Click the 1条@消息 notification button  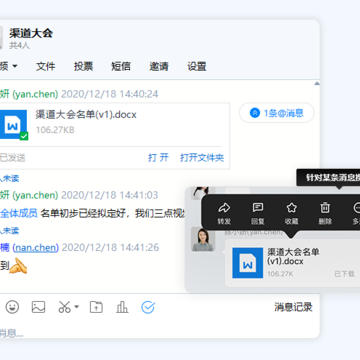[277, 113]
